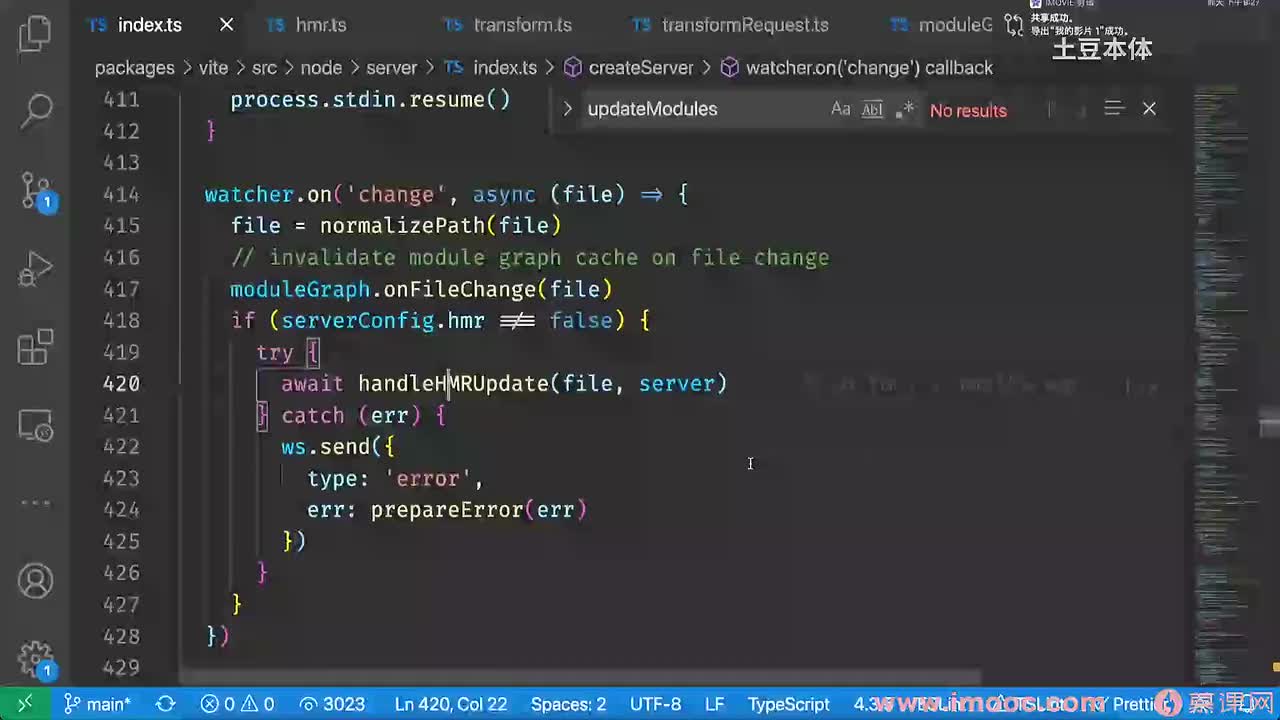Image resolution: width=1280 pixels, height=720 pixels.
Task: Switch to the transformRequest.ts tab
Action: tap(744, 25)
